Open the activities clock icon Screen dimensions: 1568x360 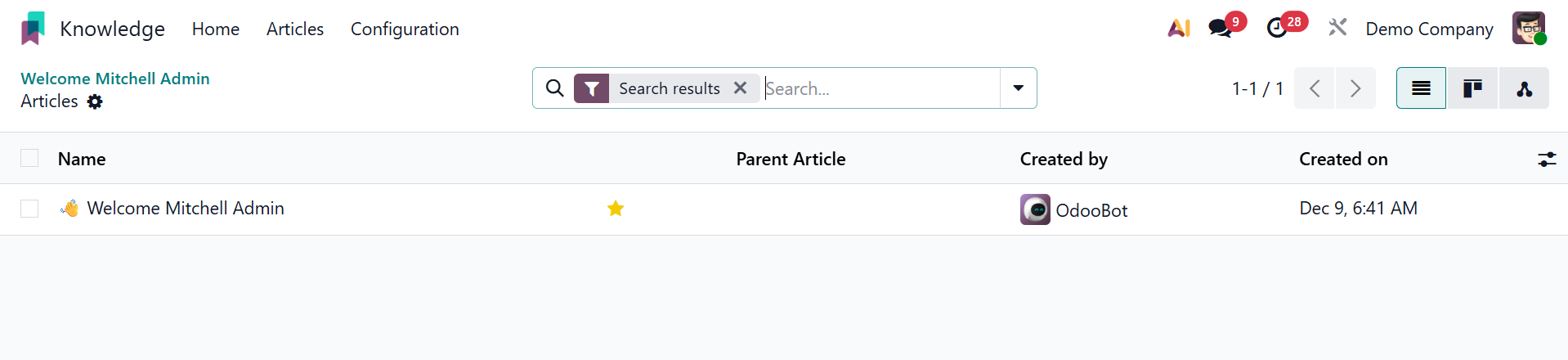click(1276, 29)
